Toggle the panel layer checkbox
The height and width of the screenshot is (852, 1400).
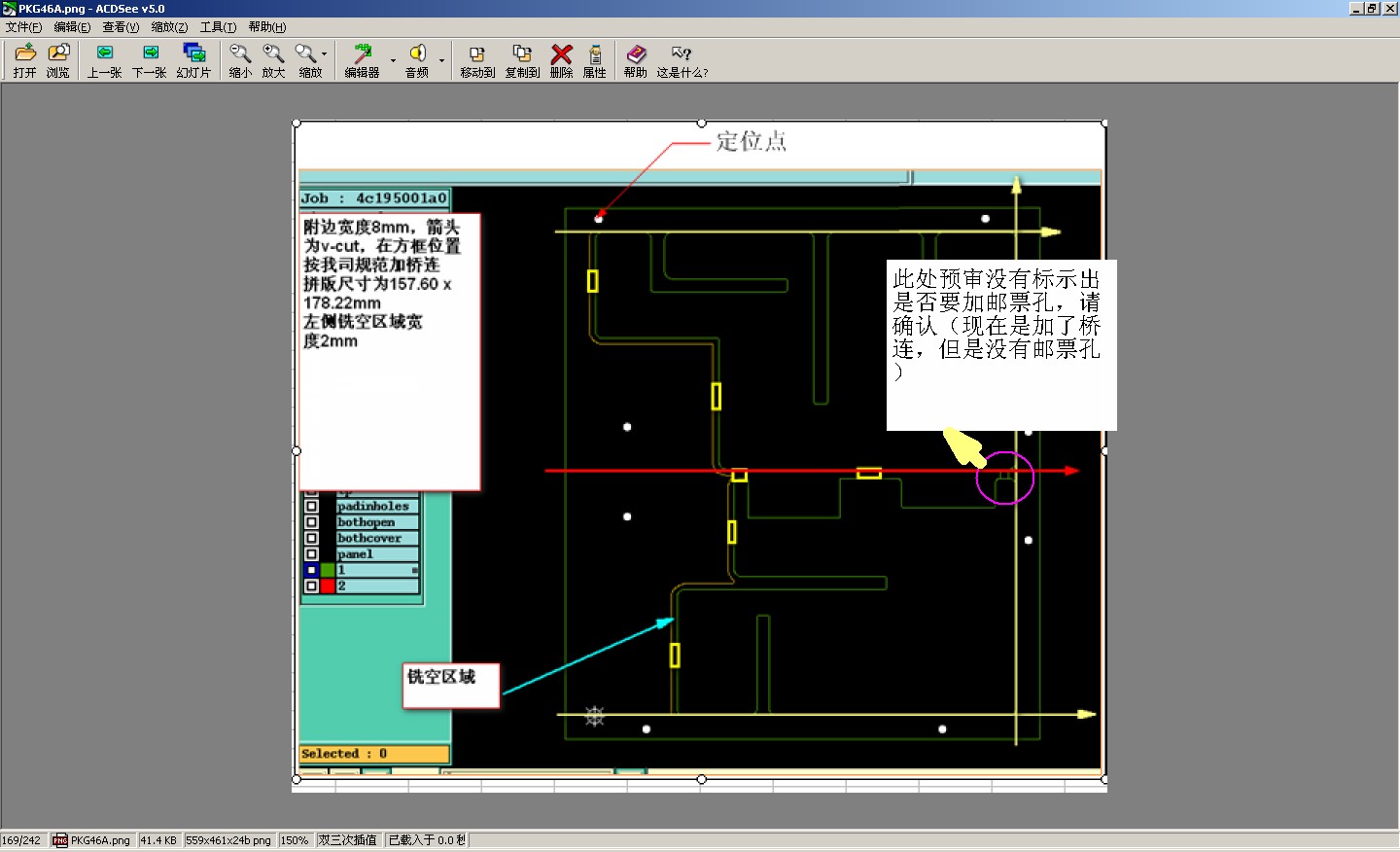[x=311, y=554]
